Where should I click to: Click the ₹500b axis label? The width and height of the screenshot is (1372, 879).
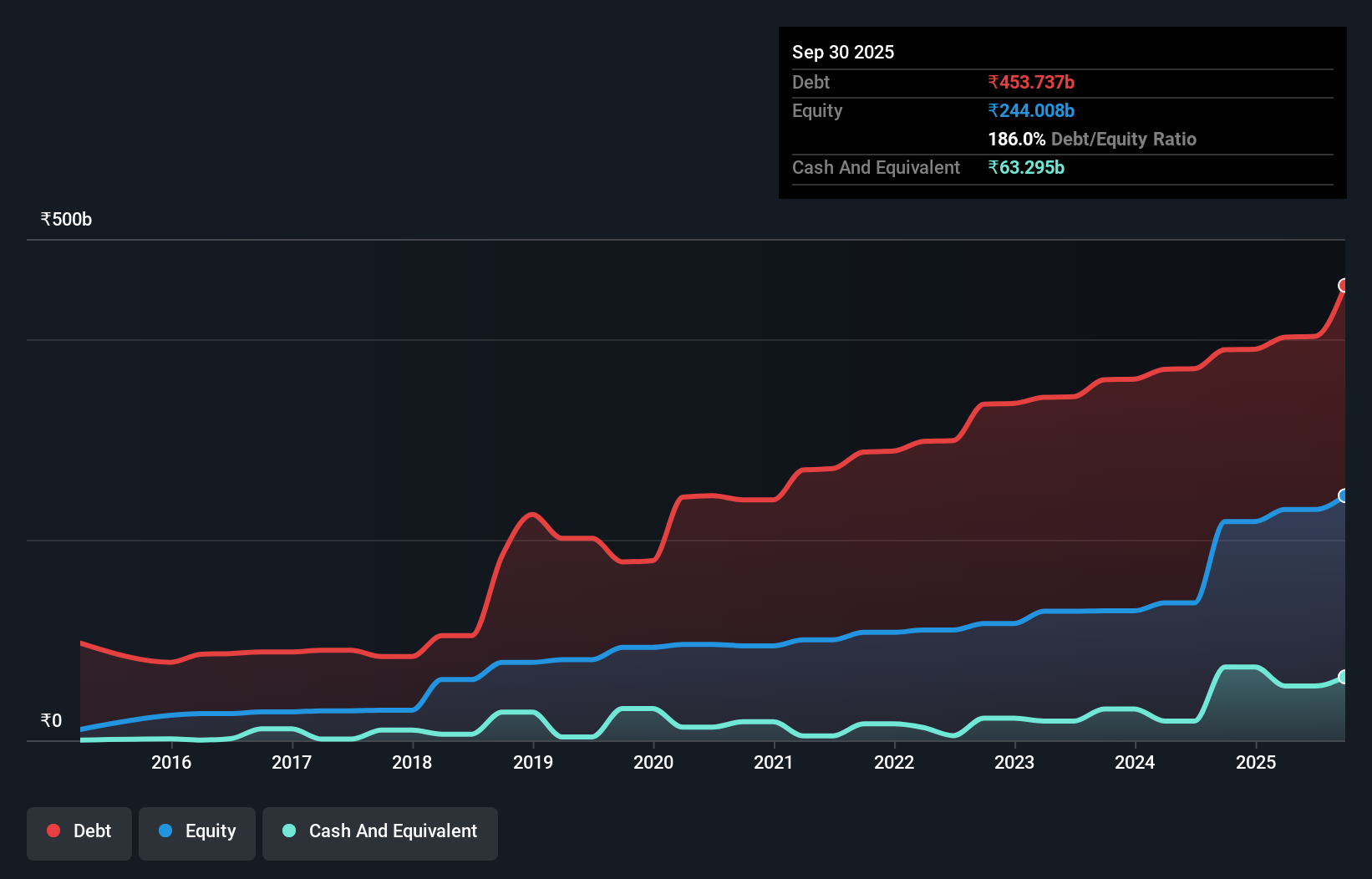point(66,219)
